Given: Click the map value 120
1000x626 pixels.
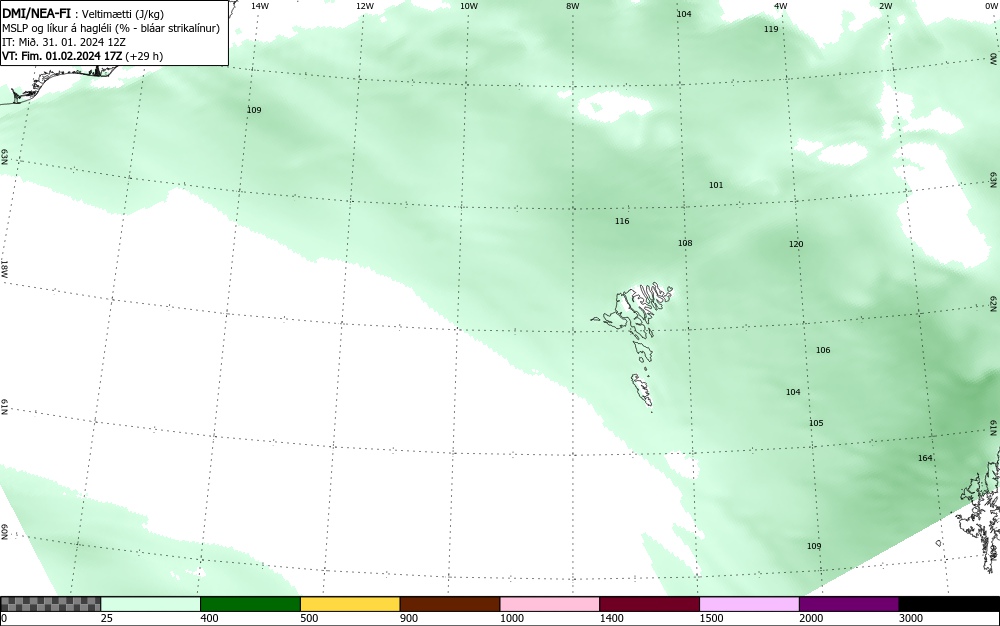Looking at the screenshot, I should pos(796,244).
